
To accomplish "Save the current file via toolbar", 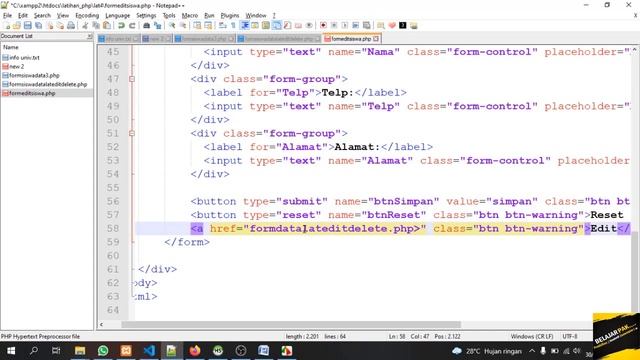I will click(27, 25).
